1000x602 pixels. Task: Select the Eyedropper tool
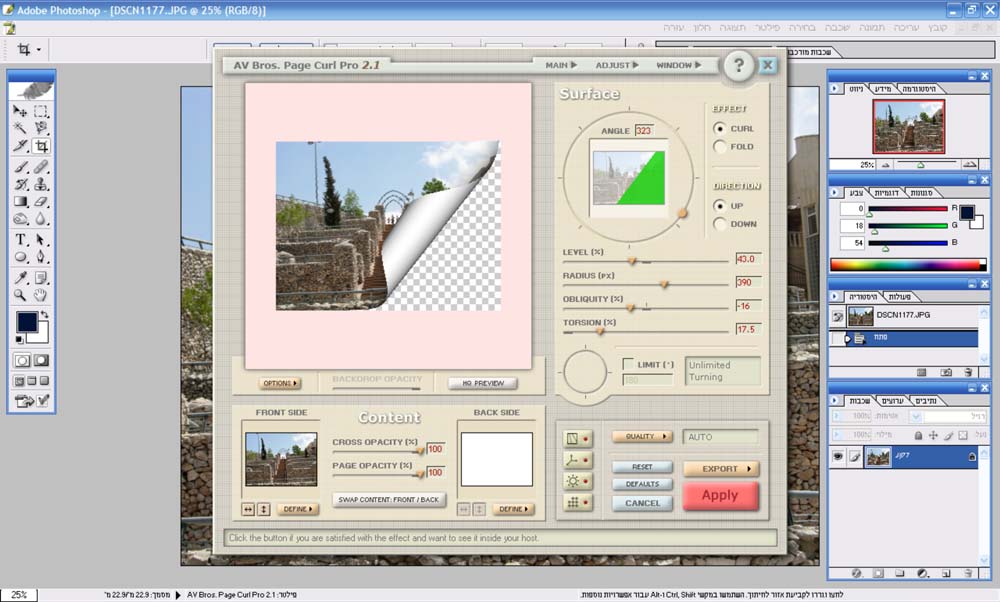tap(20, 277)
